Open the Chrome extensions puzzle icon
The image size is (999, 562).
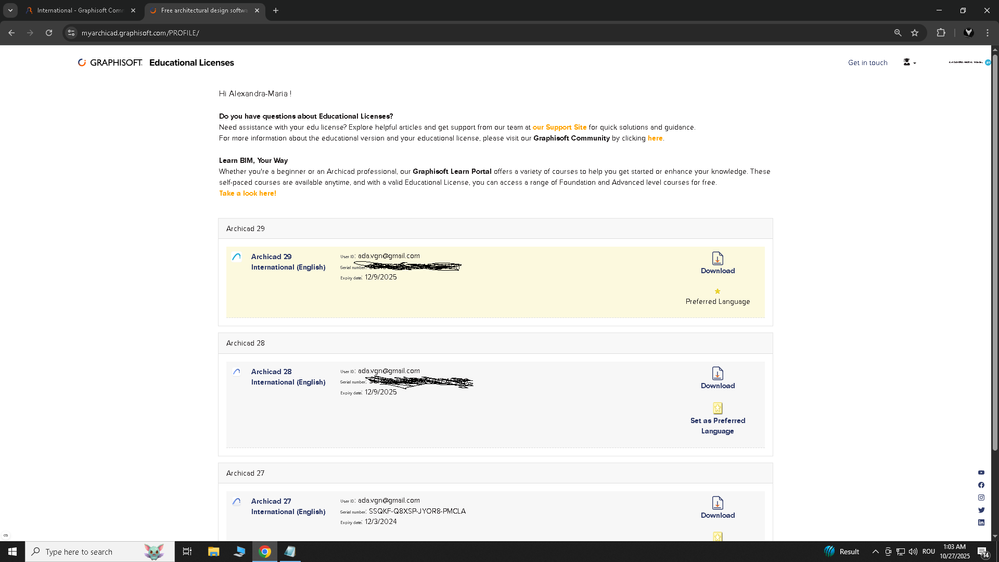click(x=941, y=32)
